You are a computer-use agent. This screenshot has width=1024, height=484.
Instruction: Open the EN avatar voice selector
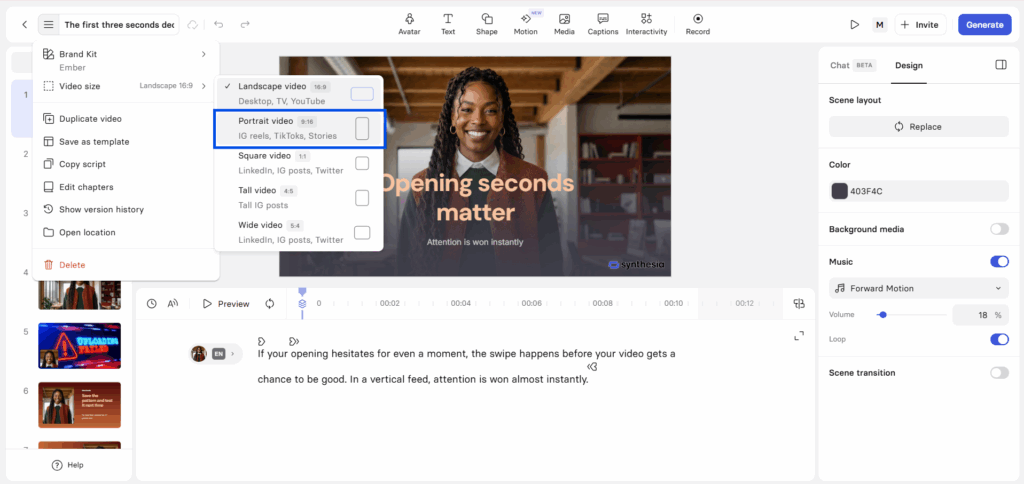[215, 354]
